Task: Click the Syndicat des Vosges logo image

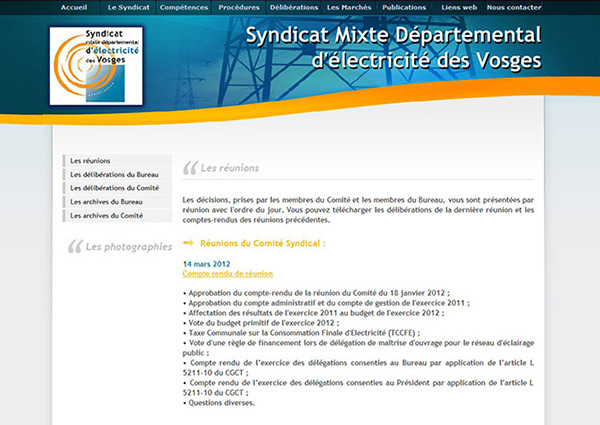Action: click(96, 66)
